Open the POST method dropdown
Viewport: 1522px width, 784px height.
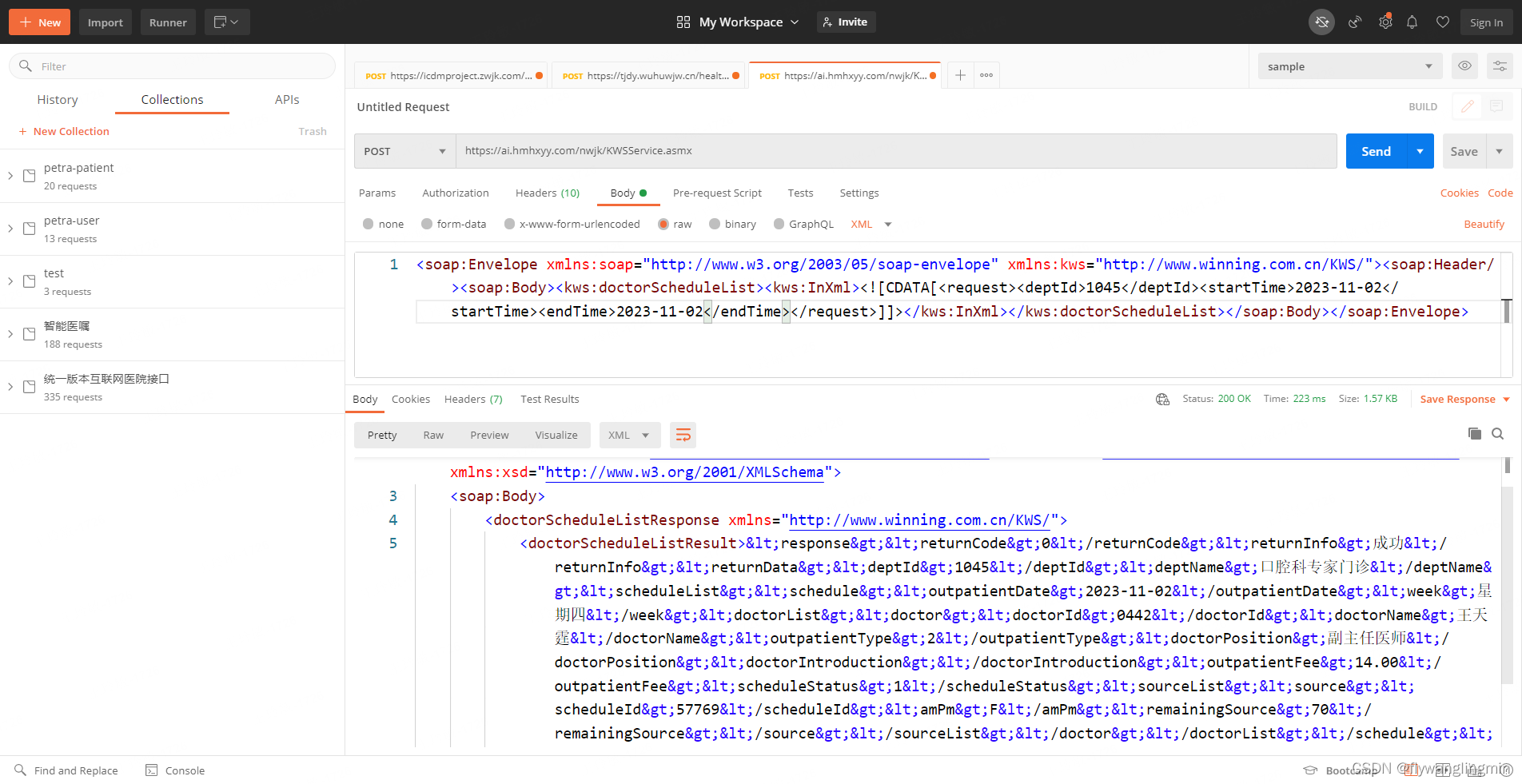(x=404, y=150)
